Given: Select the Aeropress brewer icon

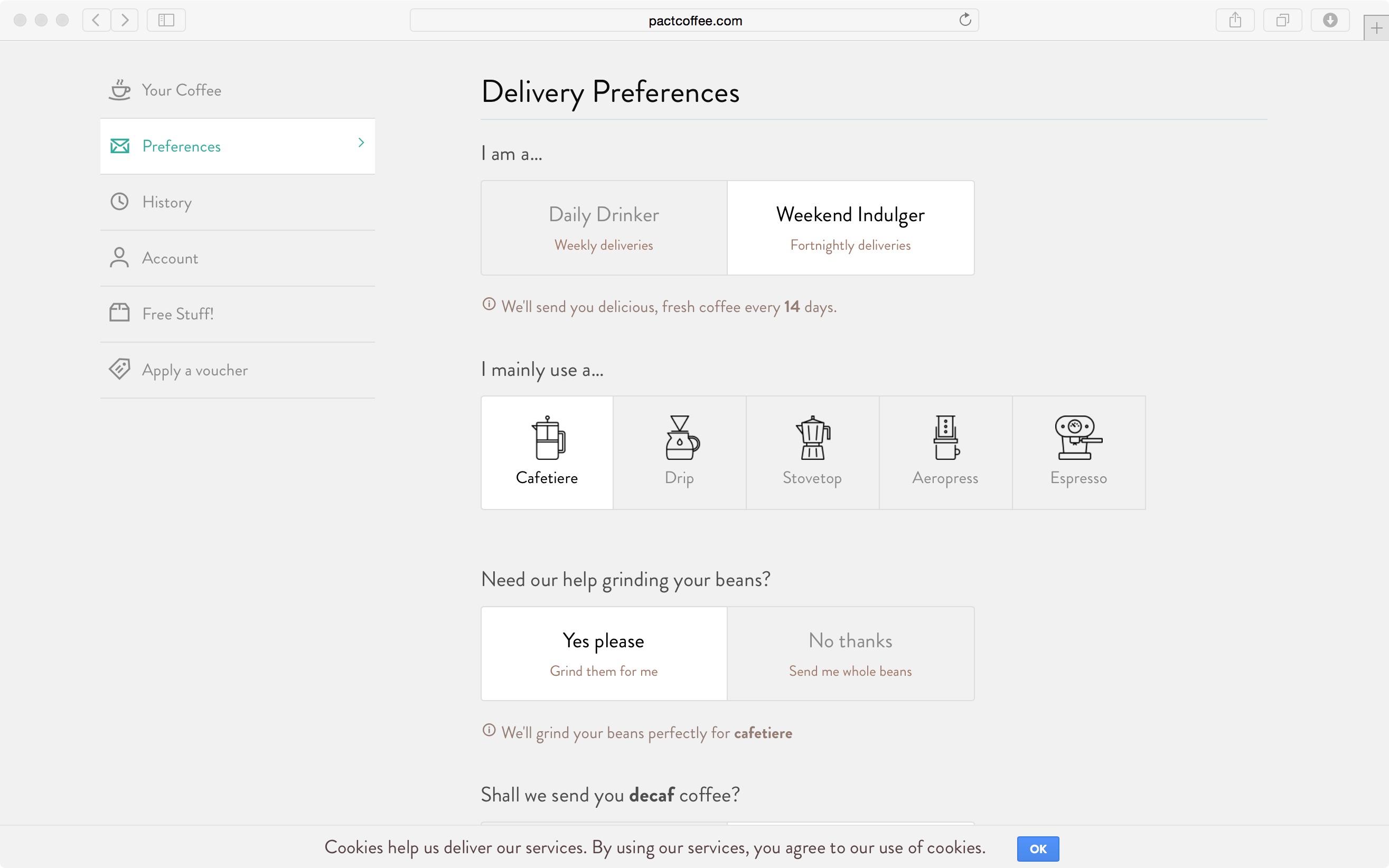Looking at the screenshot, I should (x=945, y=438).
